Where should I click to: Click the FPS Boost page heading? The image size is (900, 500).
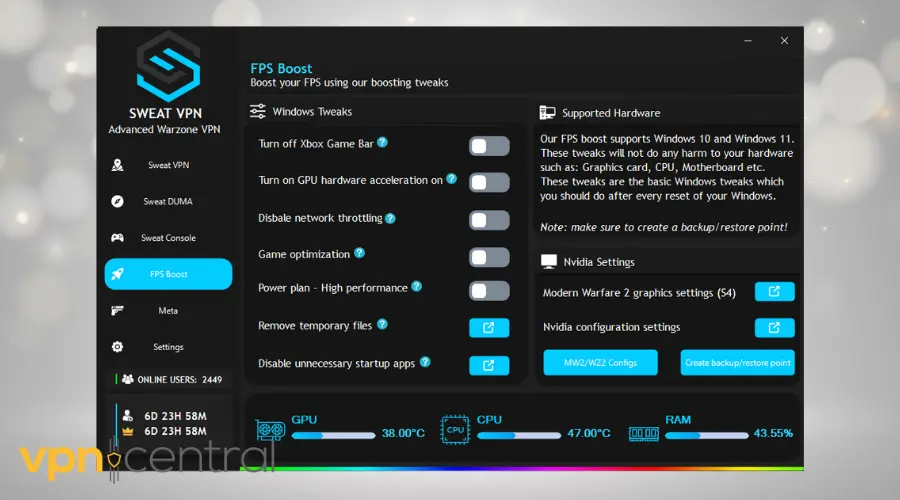[x=281, y=68]
